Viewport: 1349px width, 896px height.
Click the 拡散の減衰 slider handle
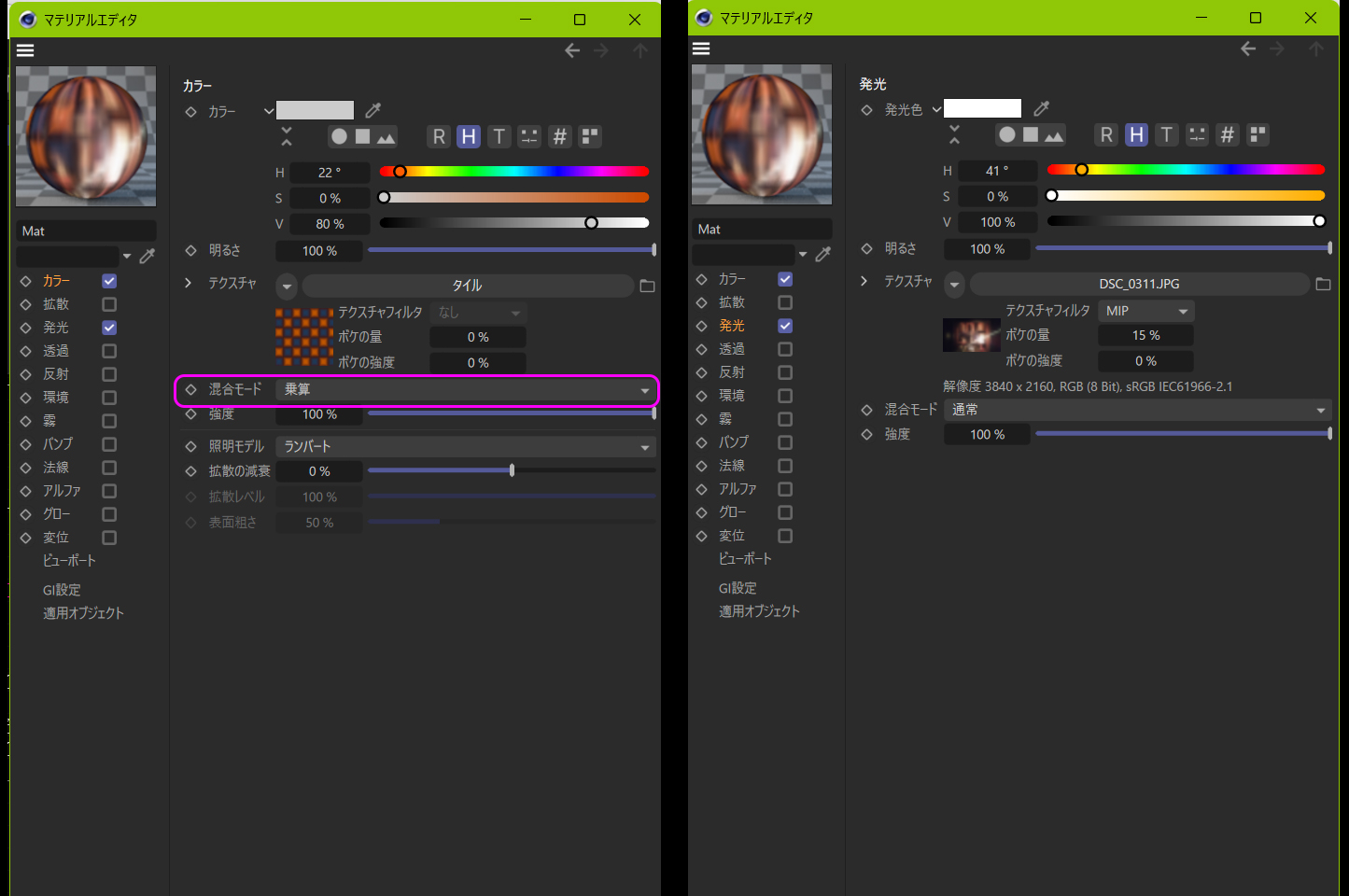(512, 471)
